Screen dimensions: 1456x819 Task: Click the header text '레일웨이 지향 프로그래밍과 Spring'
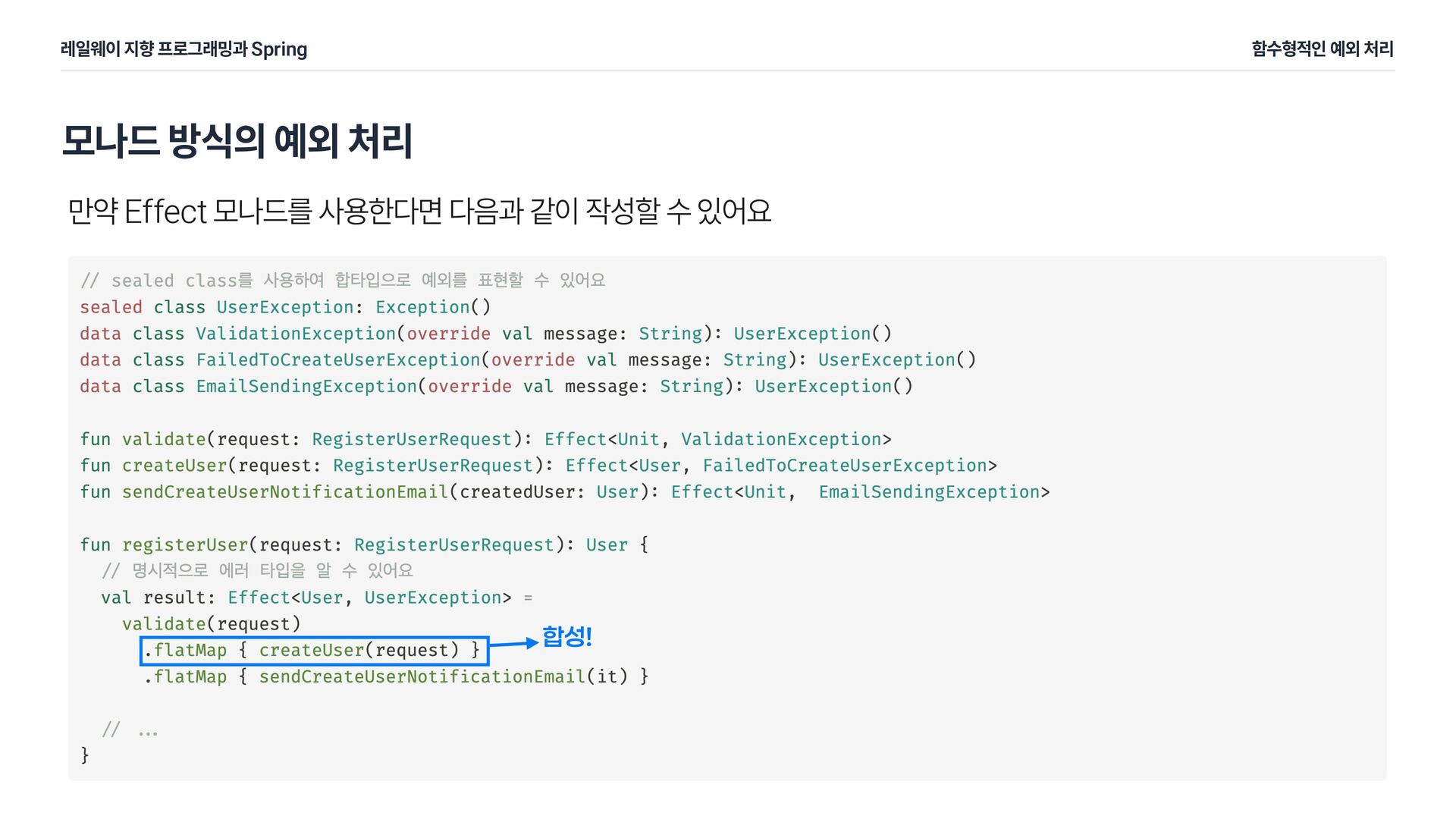pyautogui.click(x=184, y=49)
